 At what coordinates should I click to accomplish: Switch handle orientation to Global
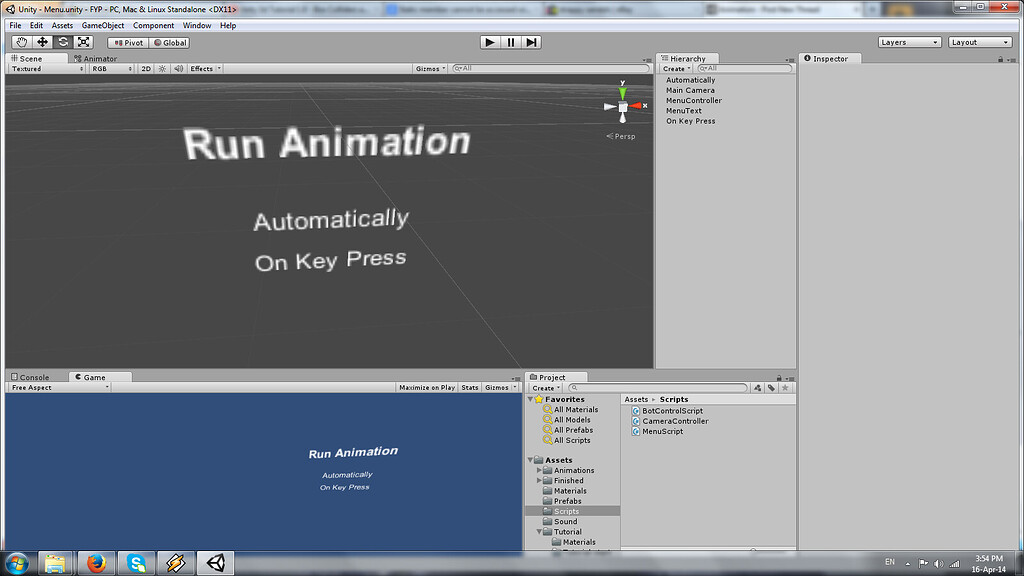[168, 42]
